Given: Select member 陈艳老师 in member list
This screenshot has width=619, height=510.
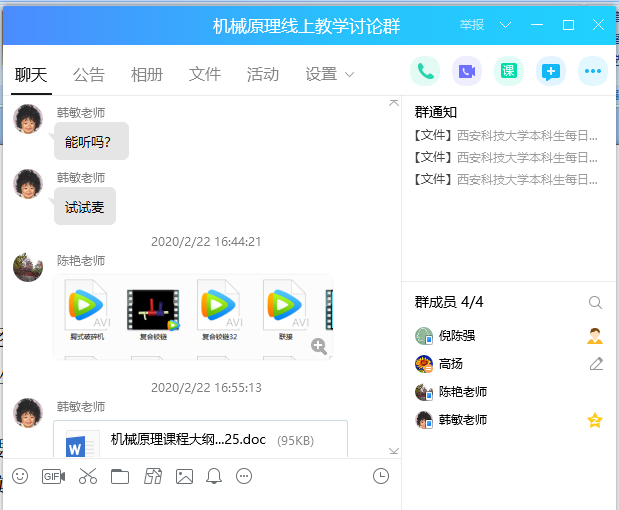Looking at the screenshot, I should [x=463, y=392].
